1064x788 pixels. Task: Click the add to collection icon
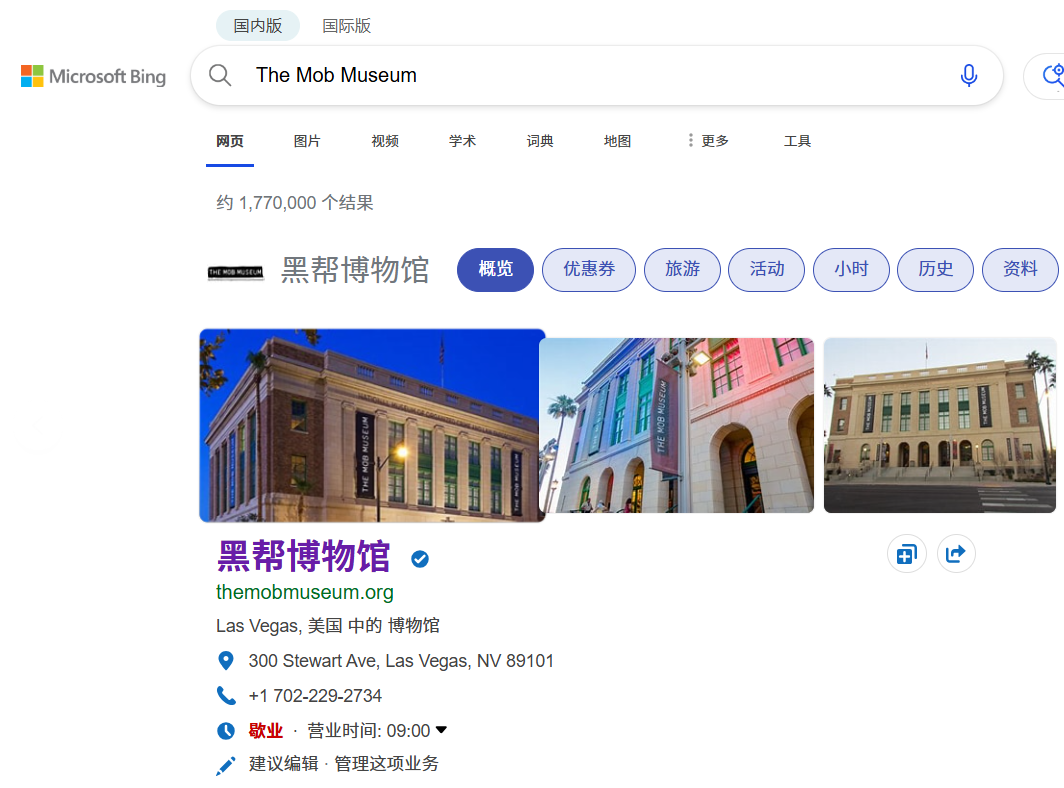point(907,554)
